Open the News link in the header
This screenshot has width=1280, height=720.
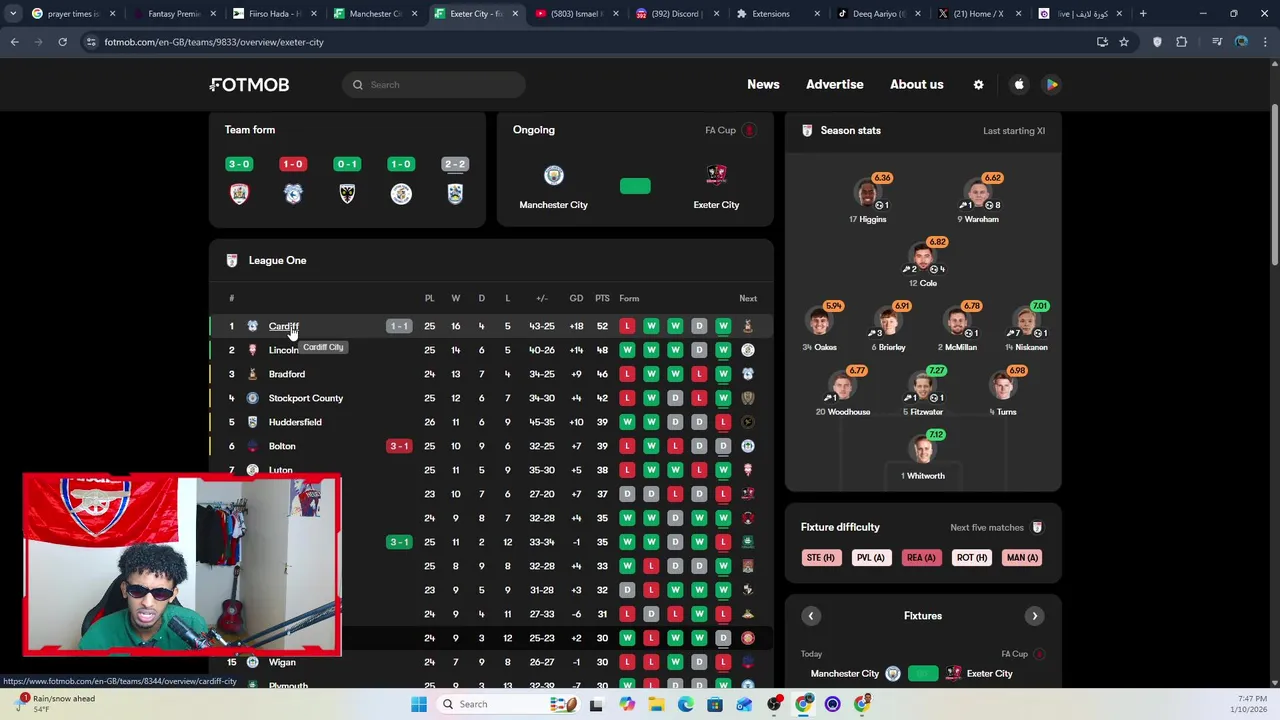click(x=763, y=85)
